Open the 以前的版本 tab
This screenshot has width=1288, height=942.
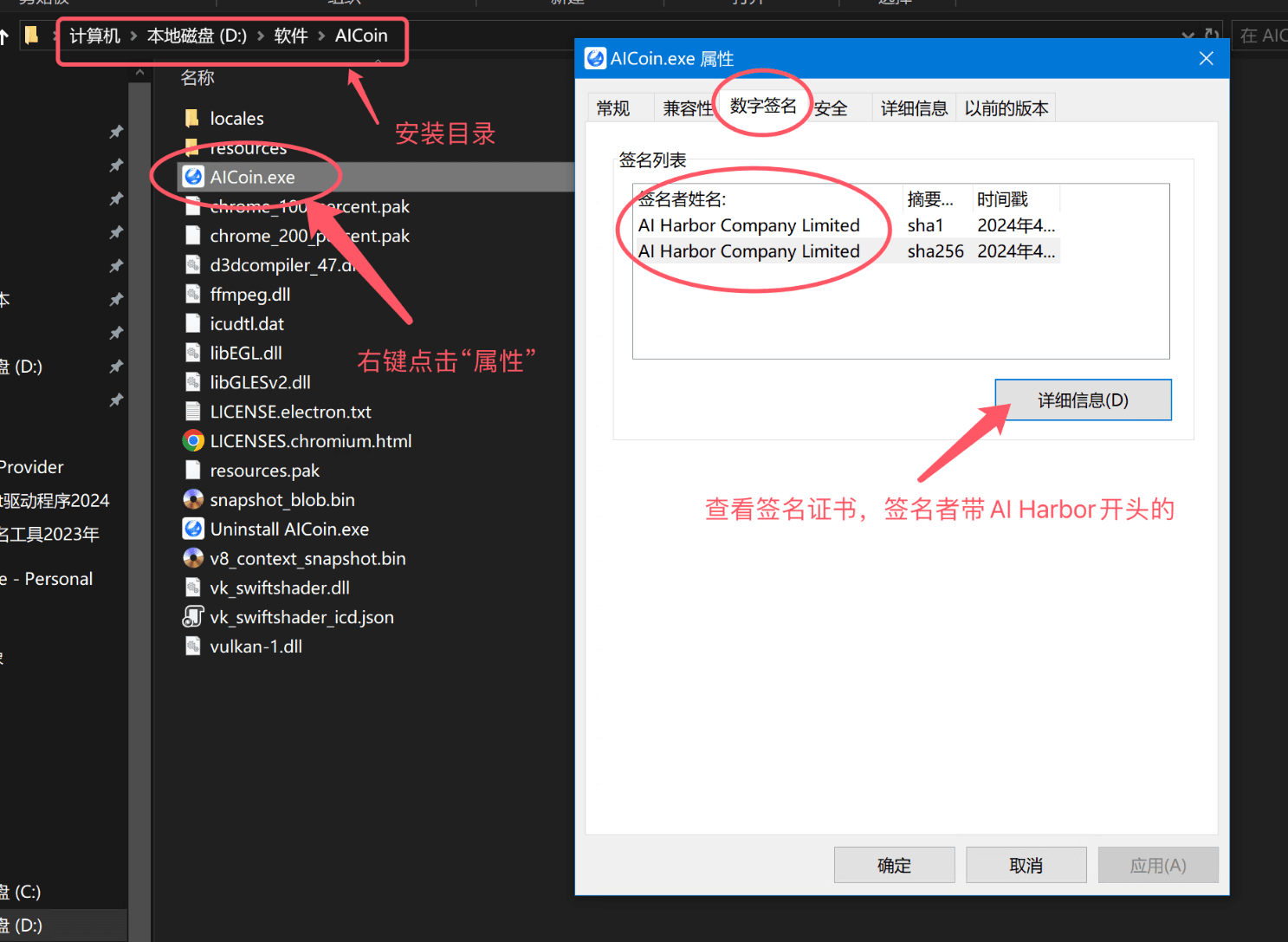coord(1006,108)
